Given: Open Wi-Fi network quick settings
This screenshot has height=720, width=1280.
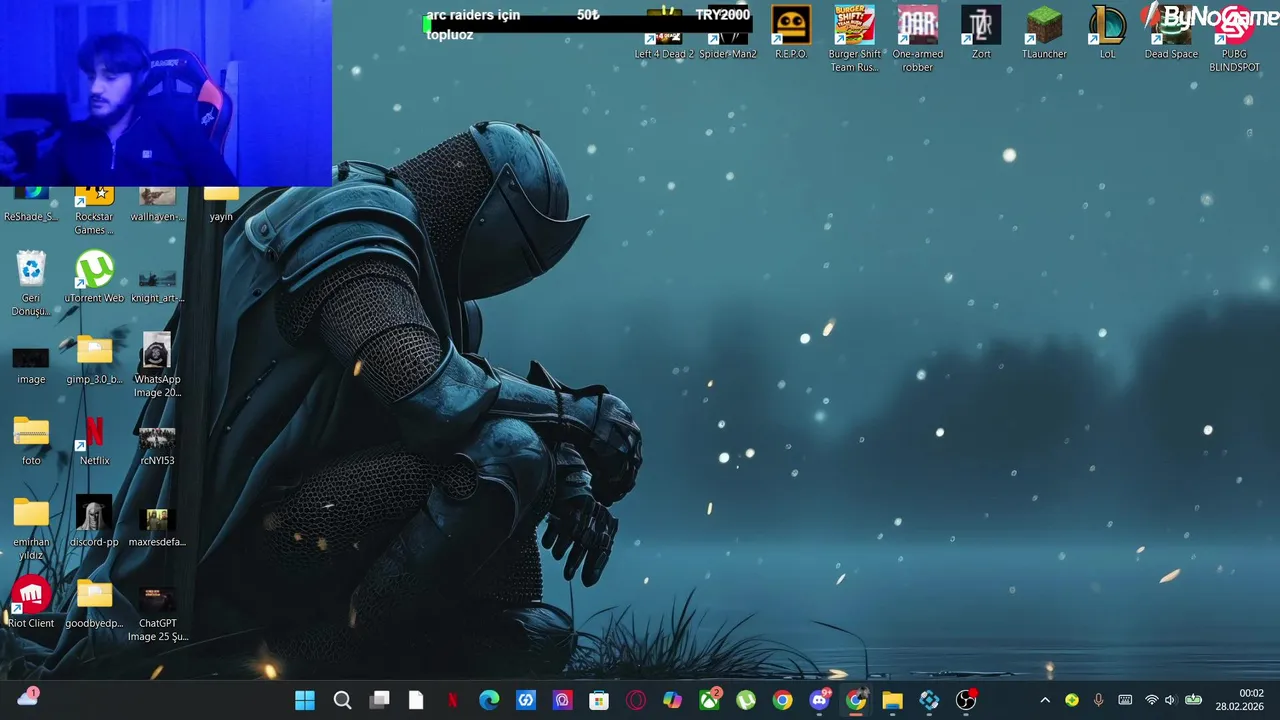Looking at the screenshot, I should (x=1151, y=700).
